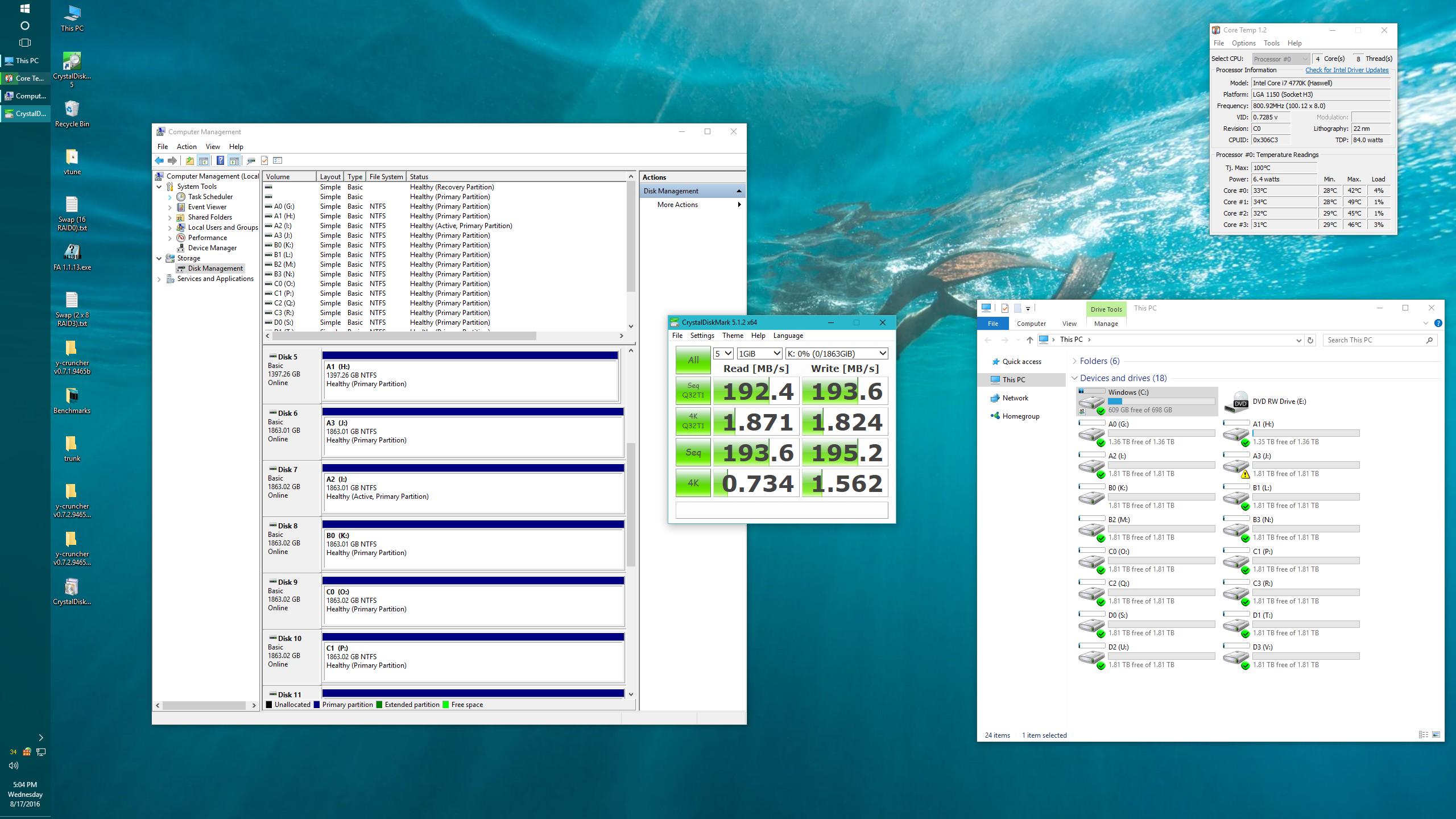1456x819 pixels.
Task: Collapse the Storage node
Action: (159, 258)
